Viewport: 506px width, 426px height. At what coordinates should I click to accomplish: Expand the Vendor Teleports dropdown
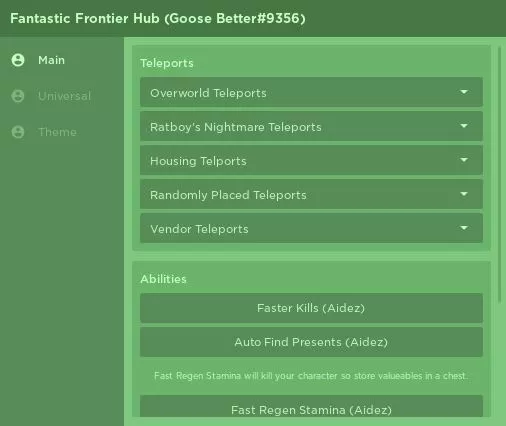pyautogui.click(x=311, y=228)
